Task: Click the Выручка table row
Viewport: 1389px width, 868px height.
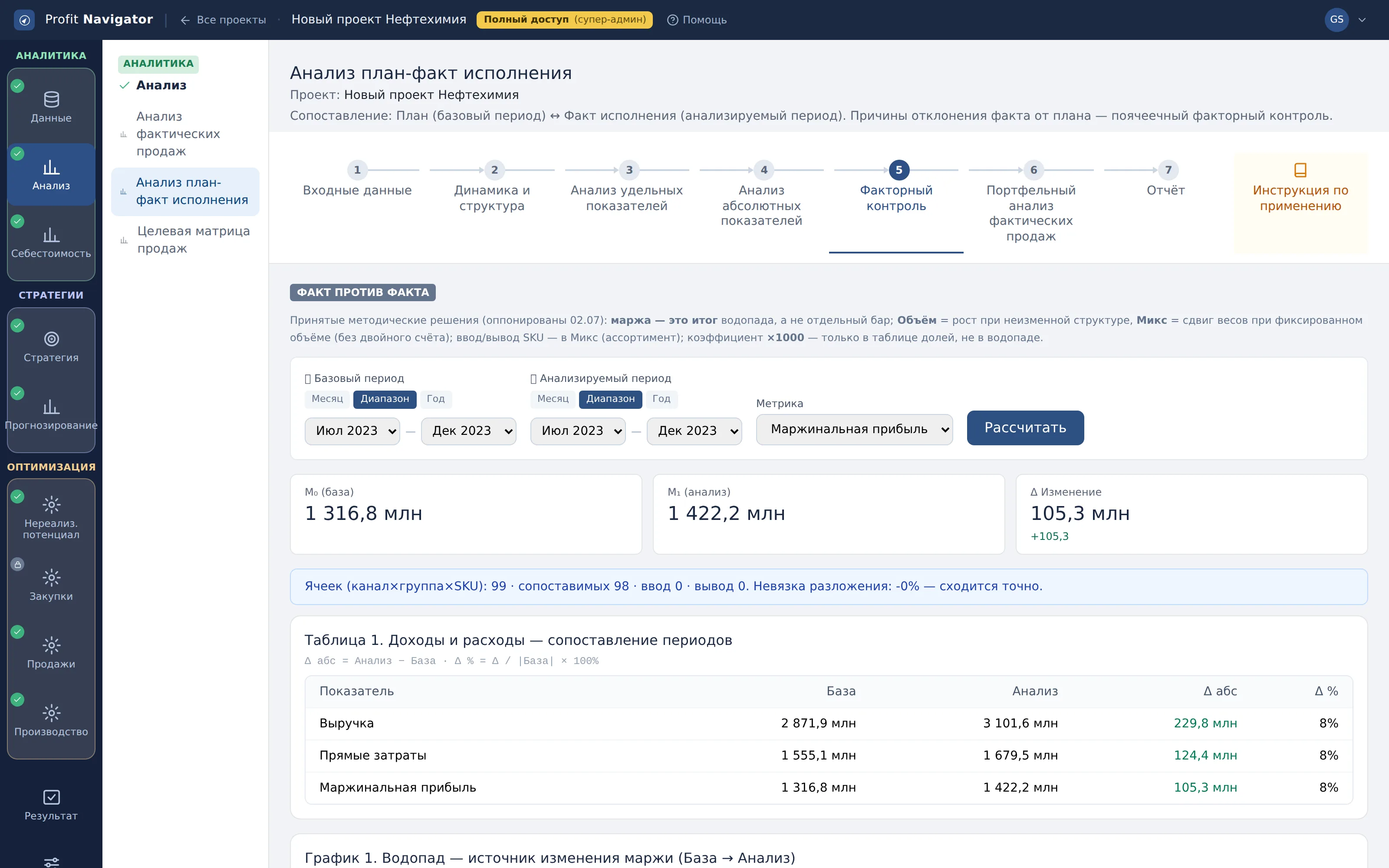Action: click(829, 723)
